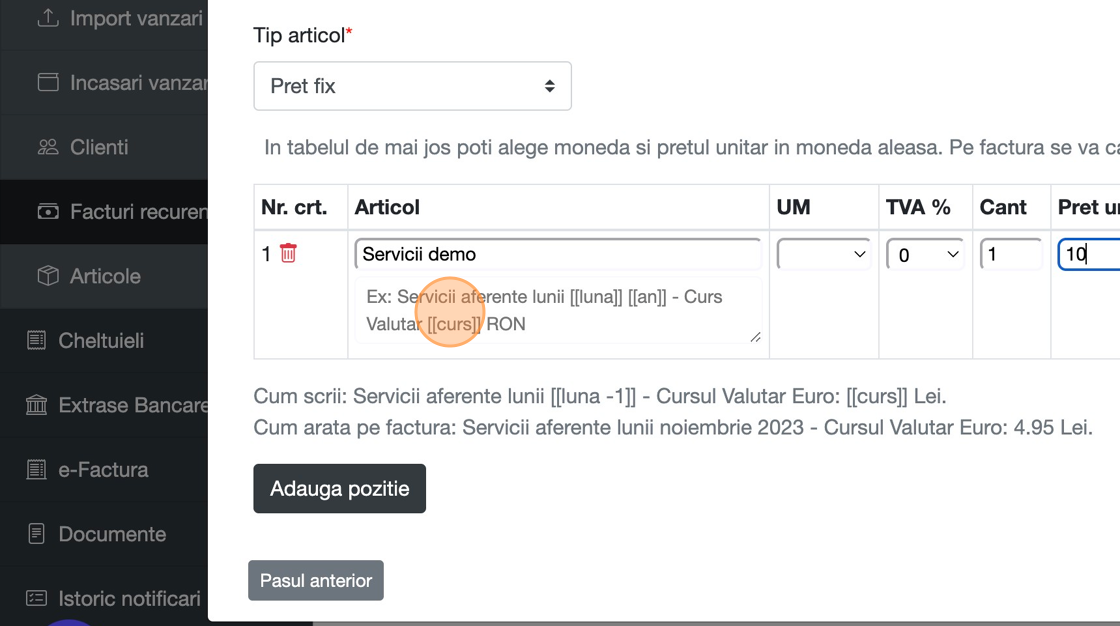Click the Pasul anterior button
The image size is (1120, 626).
(x=316, y=581)
